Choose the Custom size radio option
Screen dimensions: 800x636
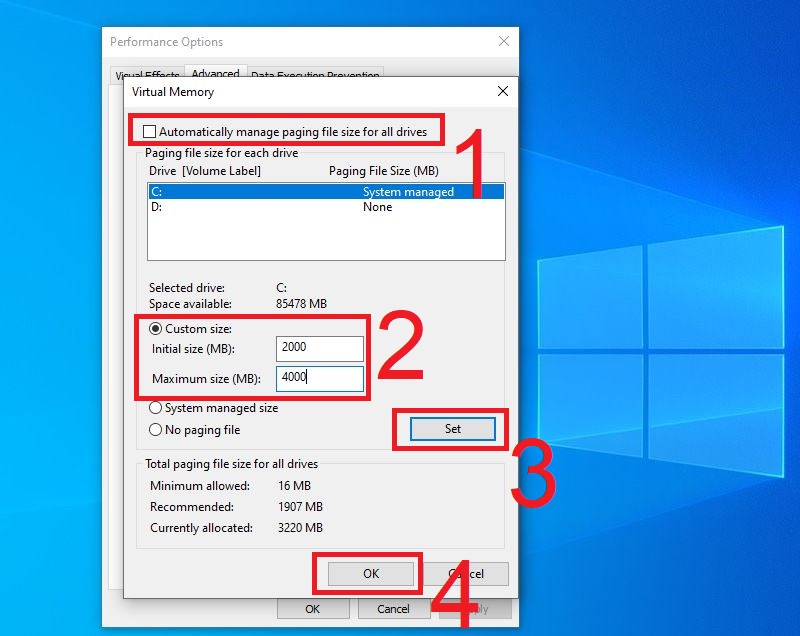tap(156, 329)
